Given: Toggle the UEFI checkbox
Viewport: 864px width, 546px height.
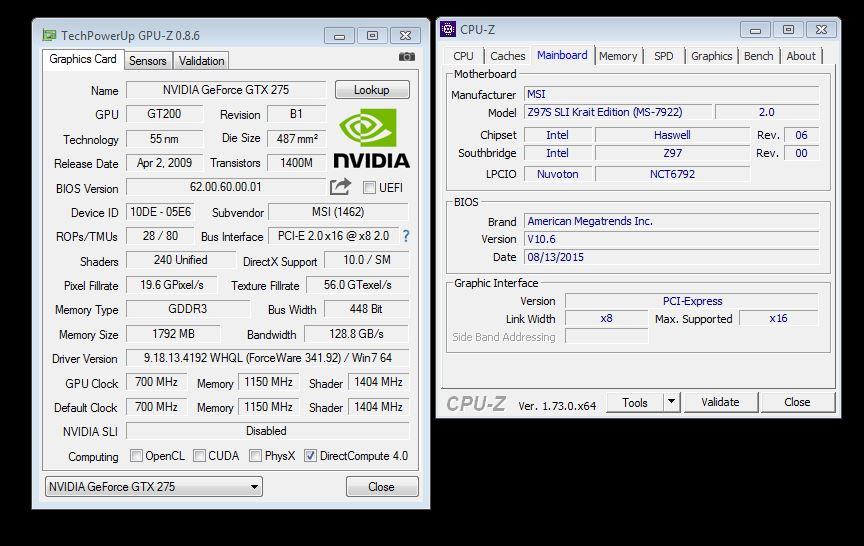Looking at the screenshot, I should click(369, 188).
